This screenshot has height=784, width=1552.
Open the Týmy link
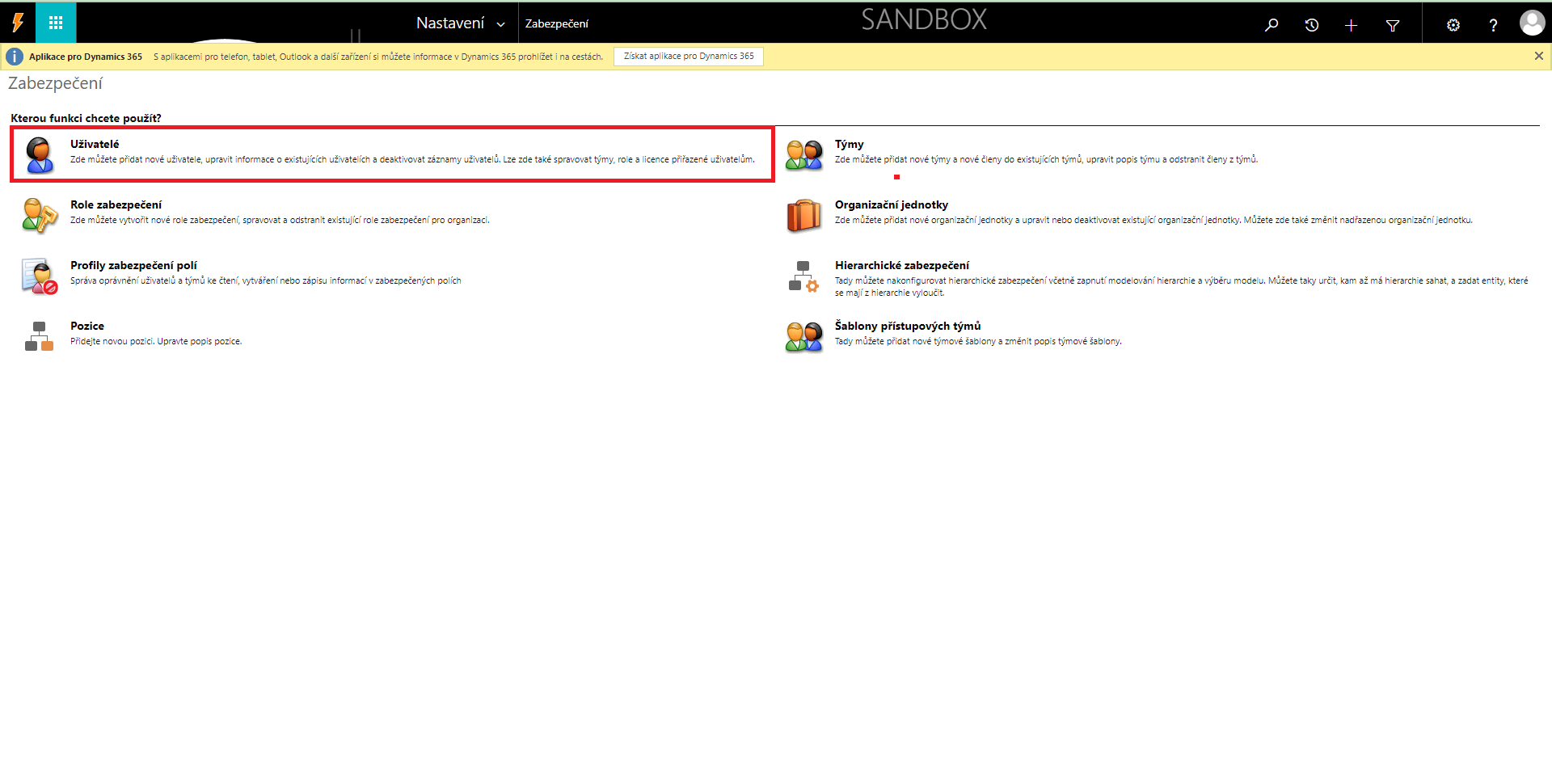(849, 144)
